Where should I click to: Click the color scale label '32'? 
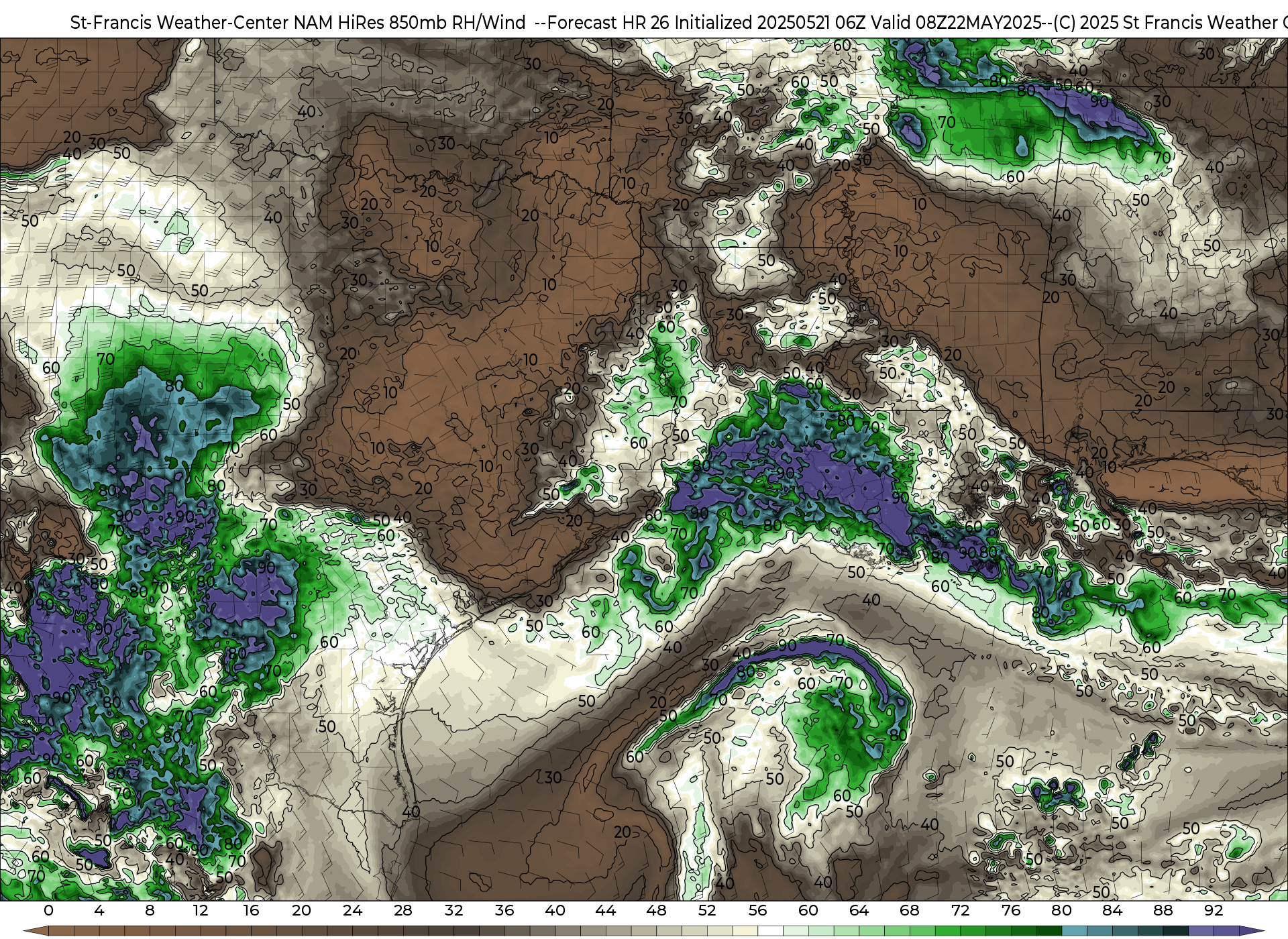[x=454, y=910]
